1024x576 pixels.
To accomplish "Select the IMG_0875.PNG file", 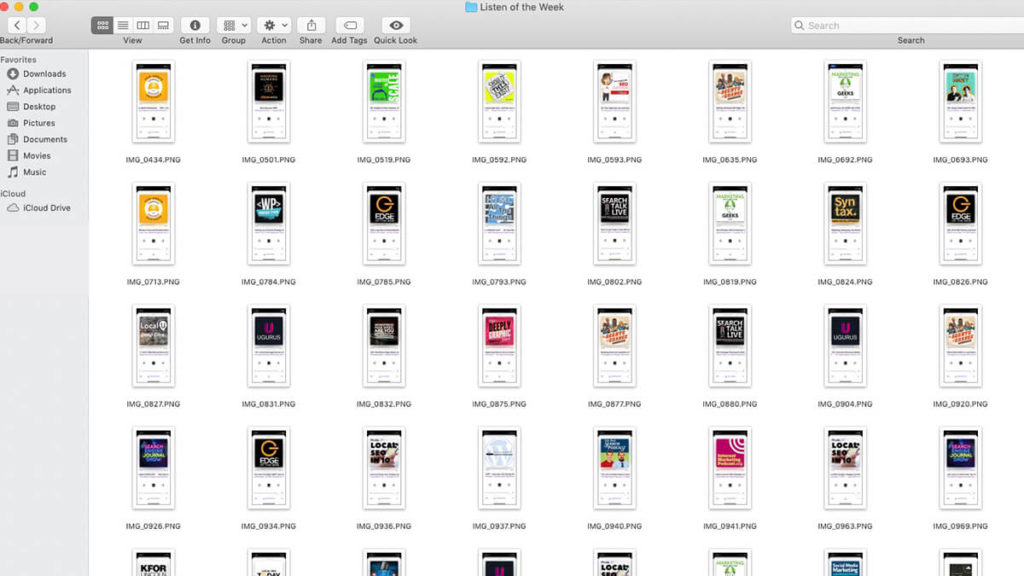I will pyautogui.click(x=499, y=345).
